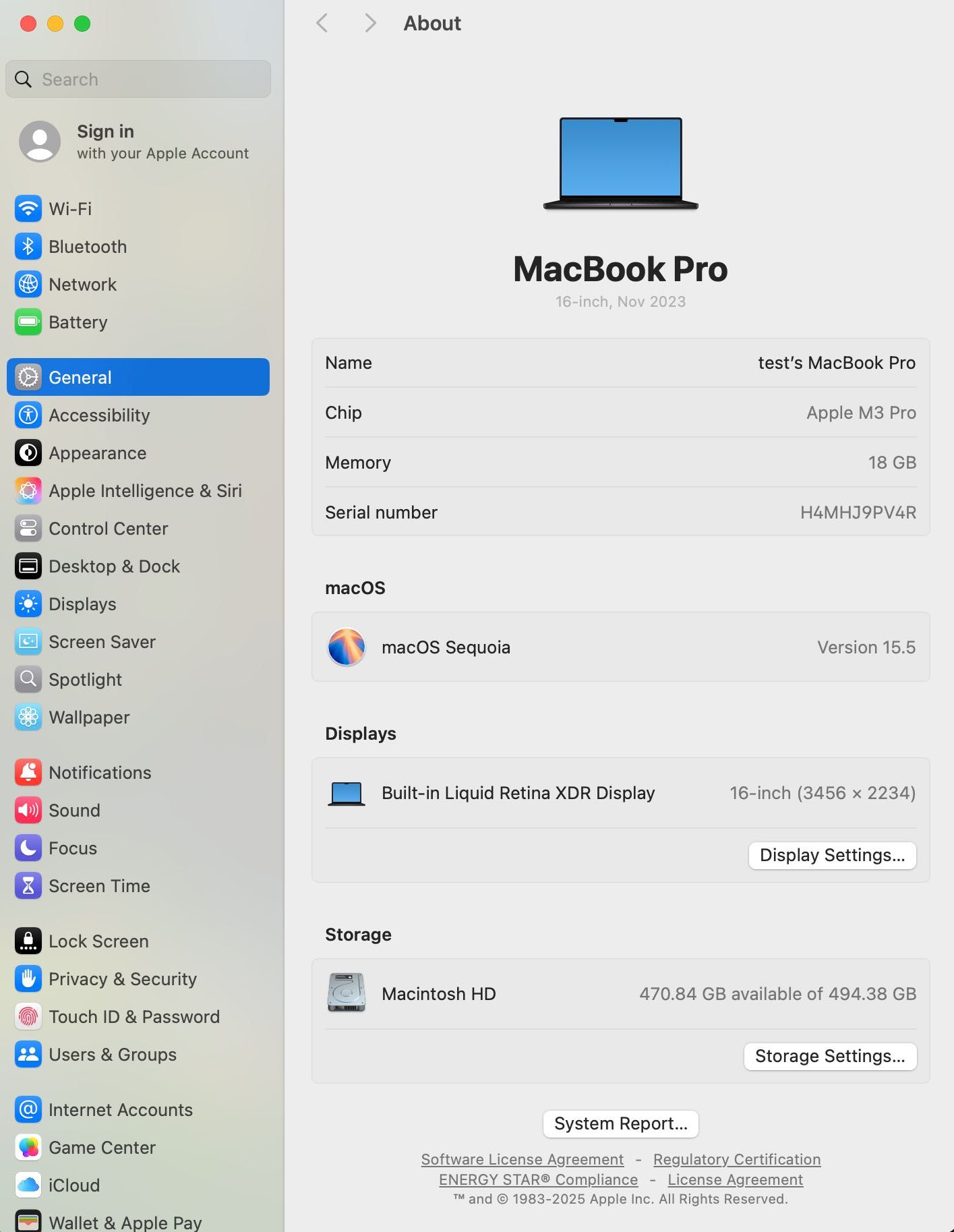Click the name test's MacBook Pro
This screenshot has width=954, height=1232.
pyautogui.click(x=837, y=363)
